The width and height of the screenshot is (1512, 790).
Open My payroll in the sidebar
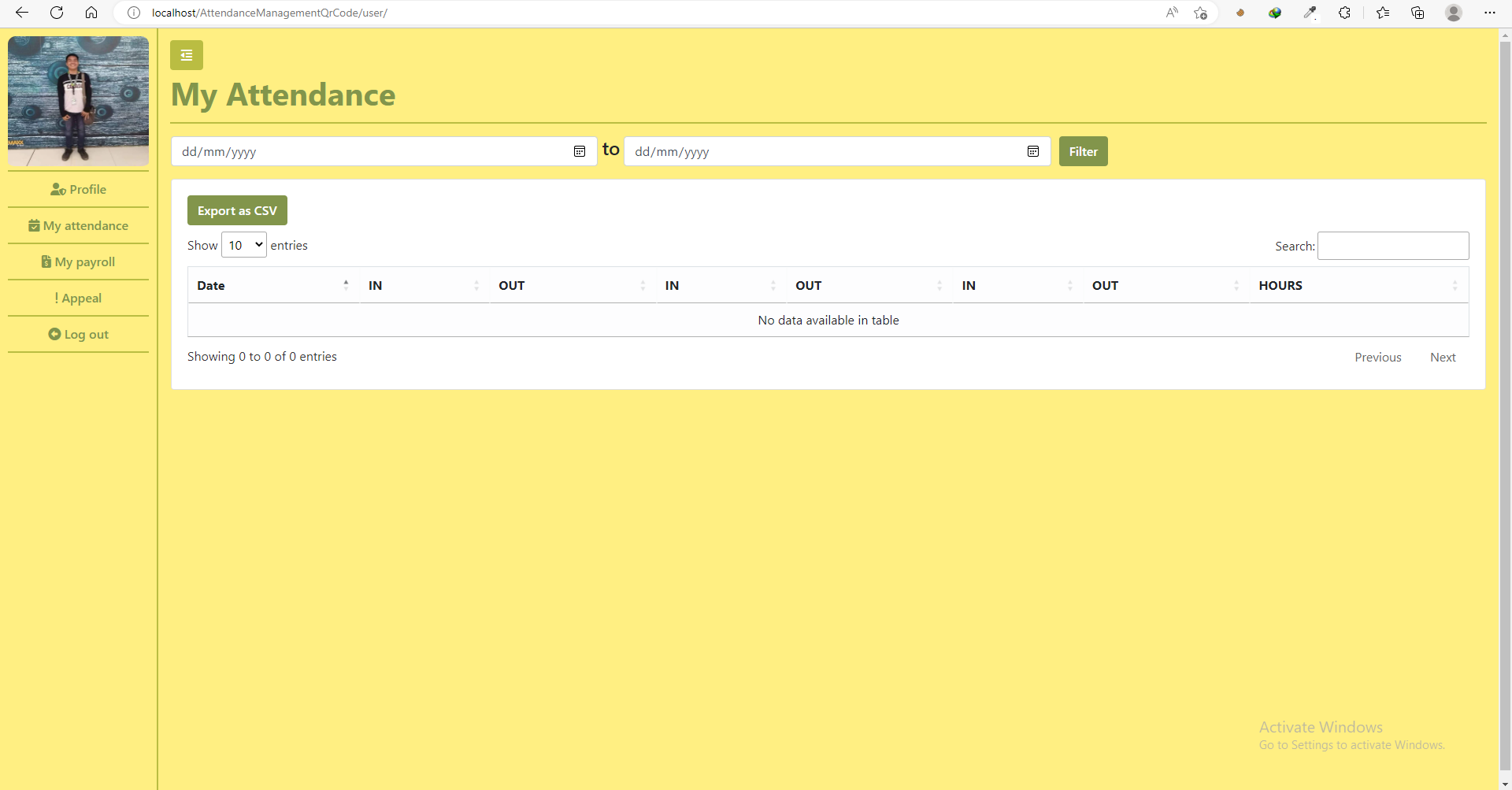(x=78, y=261)
